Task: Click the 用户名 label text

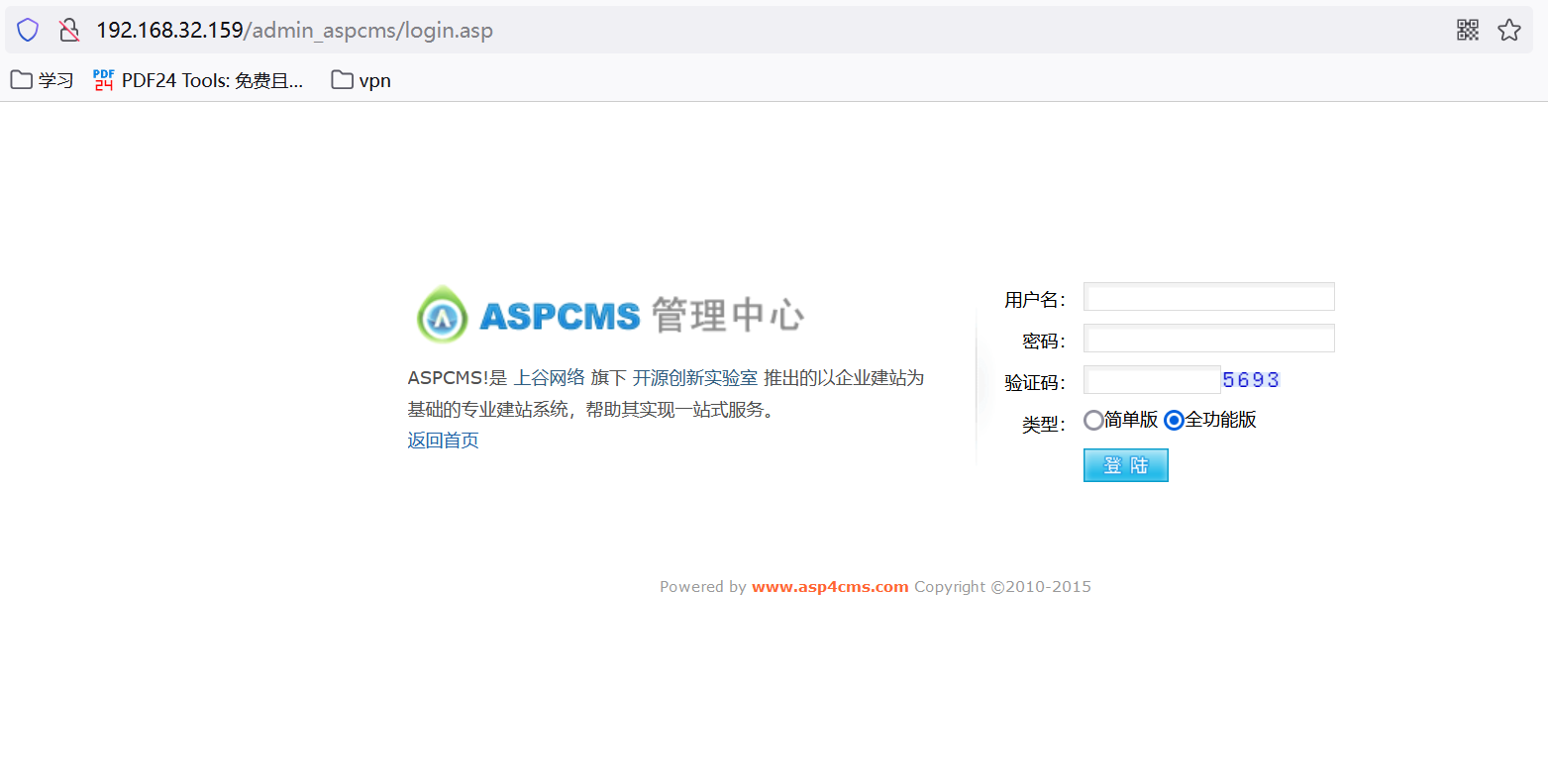Action: (1035, 300)
